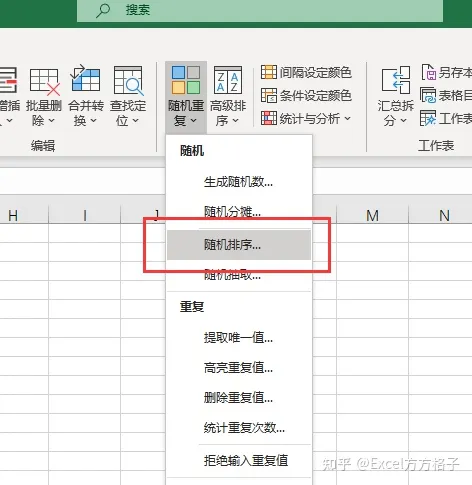This screenshot has height=485, width=472.
Task: Click the 查找定位 magnifier icon
Action: click(x=128, y=81)
